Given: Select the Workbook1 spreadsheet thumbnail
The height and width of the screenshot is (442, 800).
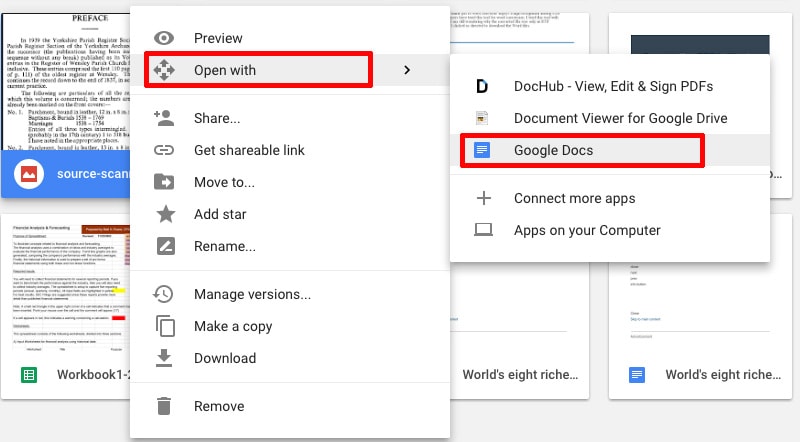Looking at the screenshot, I should [x=66, y=286].
